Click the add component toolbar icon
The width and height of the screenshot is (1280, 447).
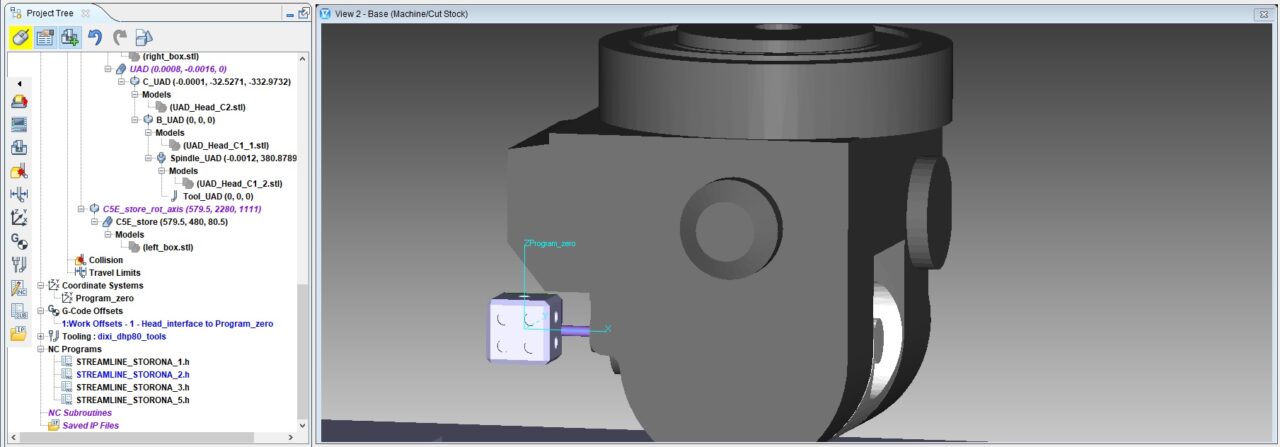tap(70, 37)
